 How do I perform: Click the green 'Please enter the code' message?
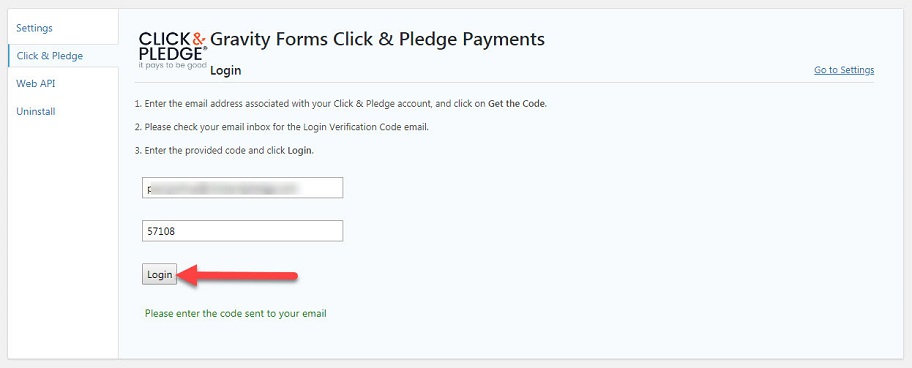point(236,313)
